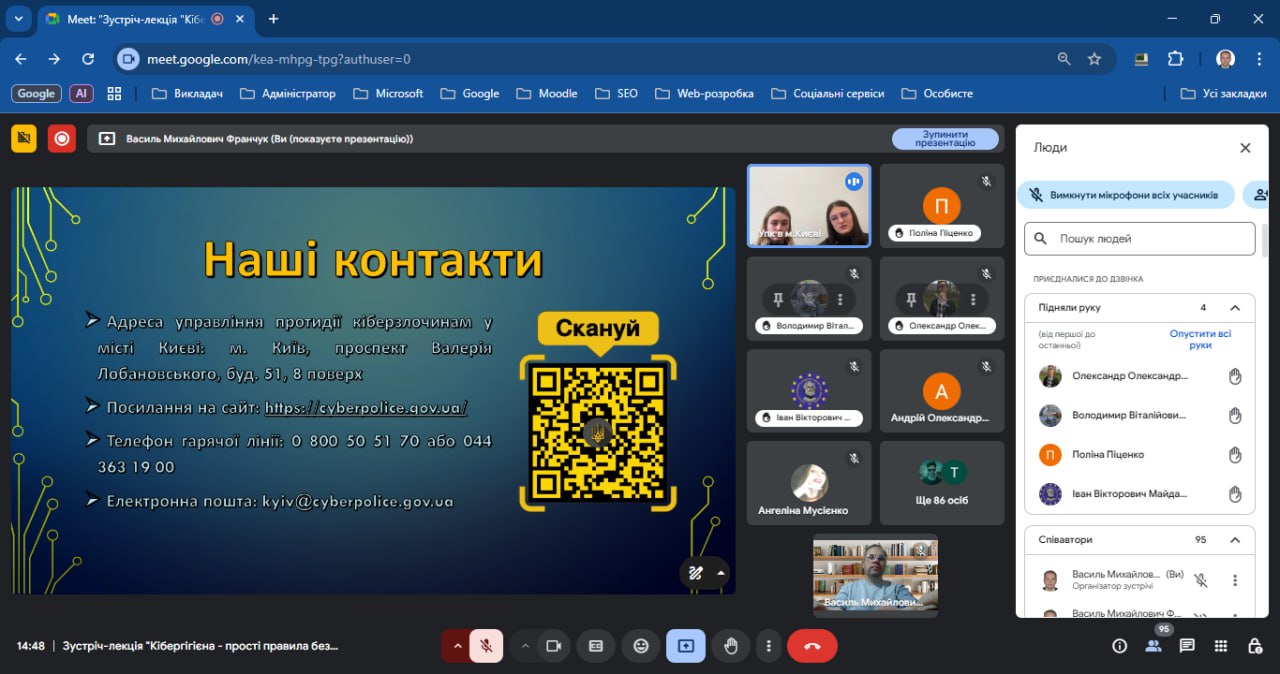Toggle closed captions button

[x=596, y=646]
